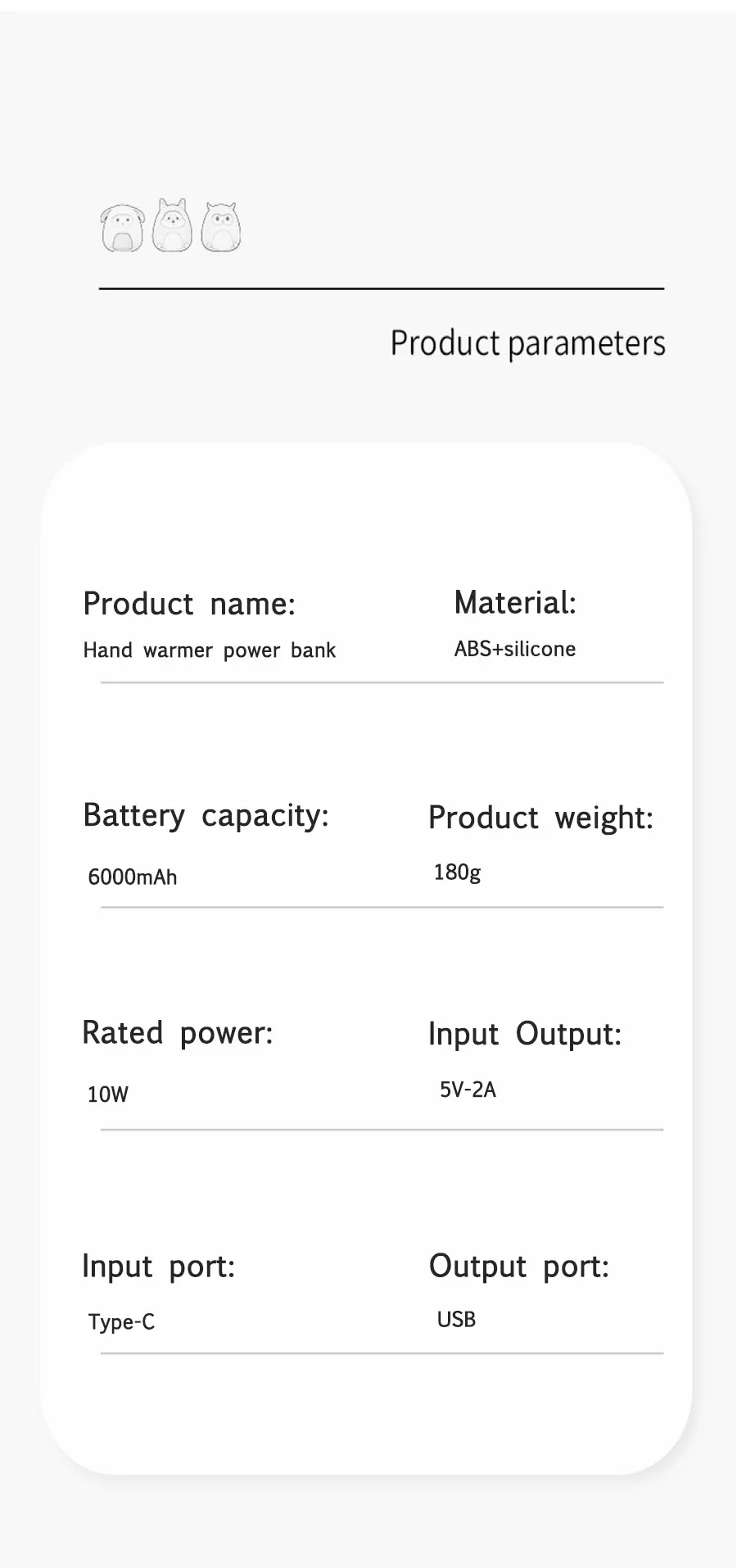737x1568 pixels.
Task: Select the Input port label
Action: (x=159, y=1267)
